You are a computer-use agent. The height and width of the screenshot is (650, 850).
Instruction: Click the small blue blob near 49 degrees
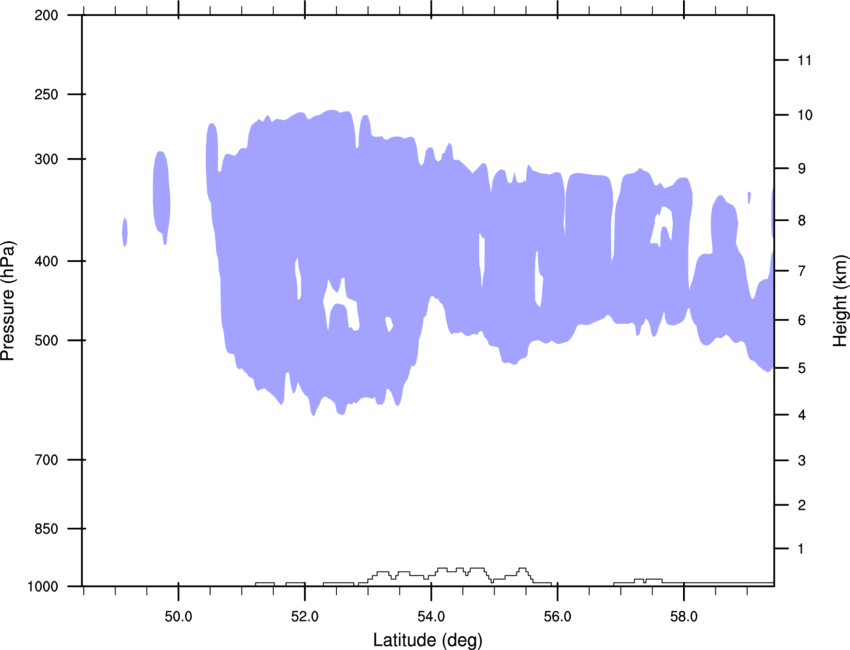click(125, 232)
